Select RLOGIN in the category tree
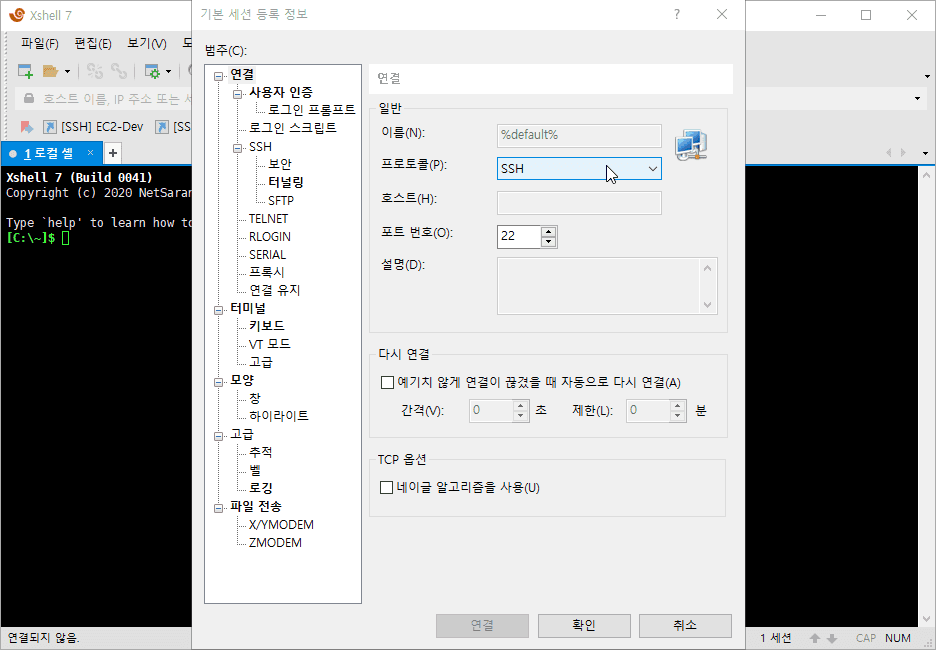This screenshot has height=650, width=936. point(270,236)
